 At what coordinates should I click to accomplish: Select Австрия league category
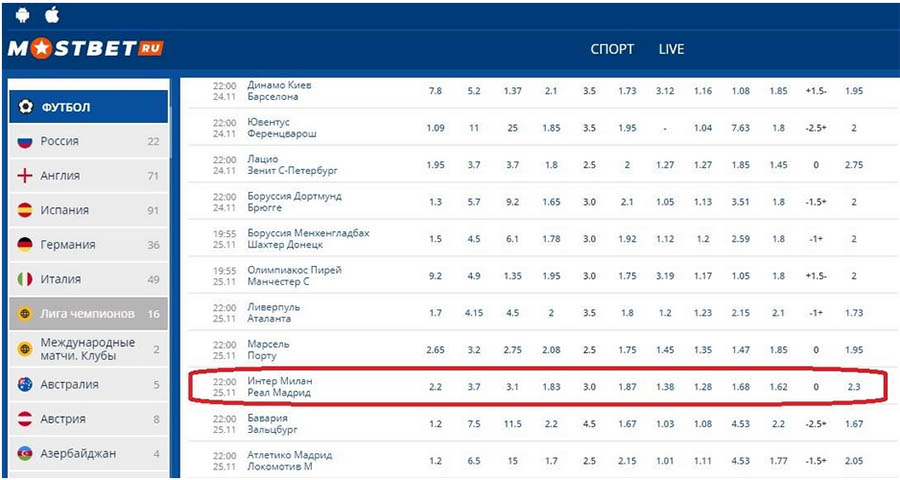tap(63, 419)
